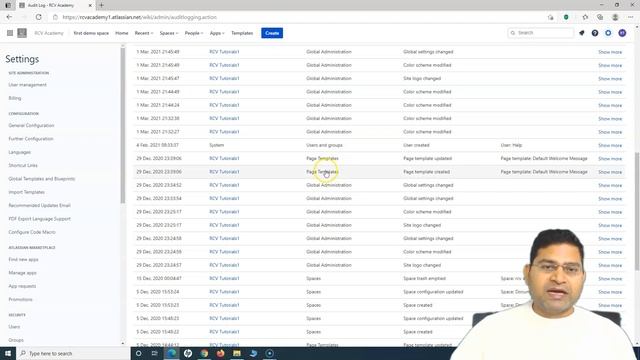Image resolution: width=640 pixels, height=360 pixels.
Task: Open Recommended Updates Email setting
Action: [40, 206]
